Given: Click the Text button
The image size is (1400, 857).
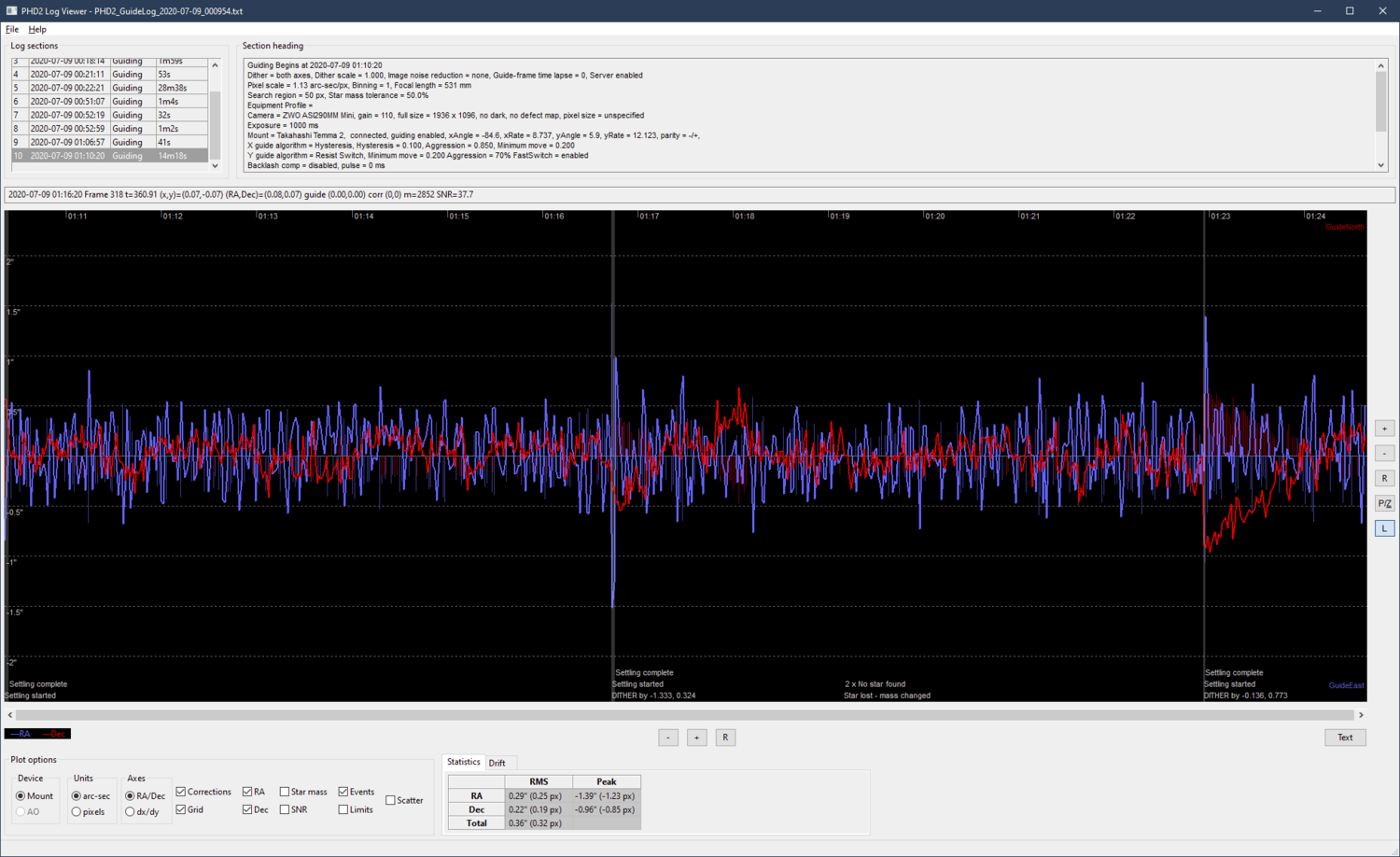Looking at the screenshot, I should [1345, 738].
